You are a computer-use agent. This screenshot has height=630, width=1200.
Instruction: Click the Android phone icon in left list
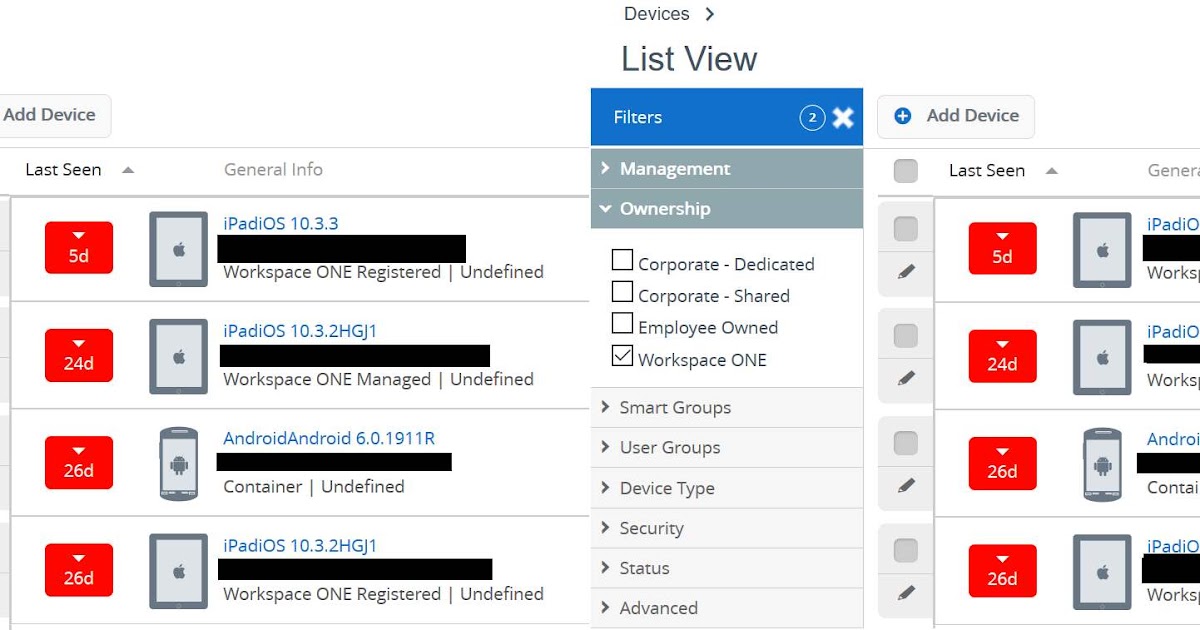tap(179, 463)
